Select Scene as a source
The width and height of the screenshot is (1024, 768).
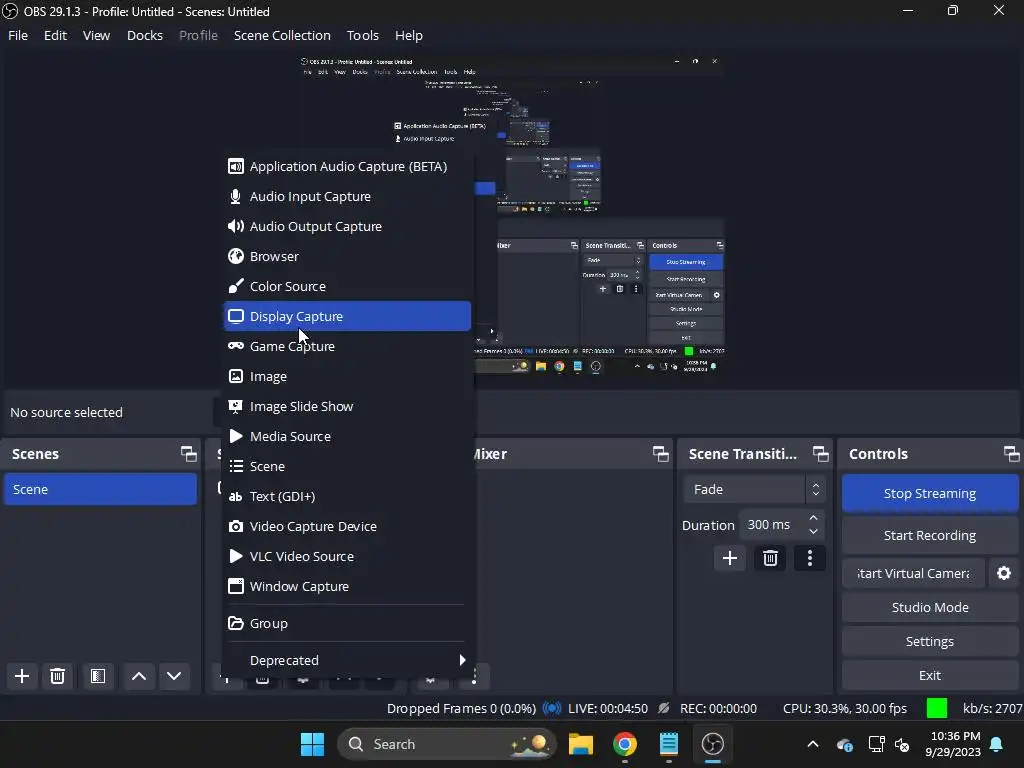[x=347, y=467]
